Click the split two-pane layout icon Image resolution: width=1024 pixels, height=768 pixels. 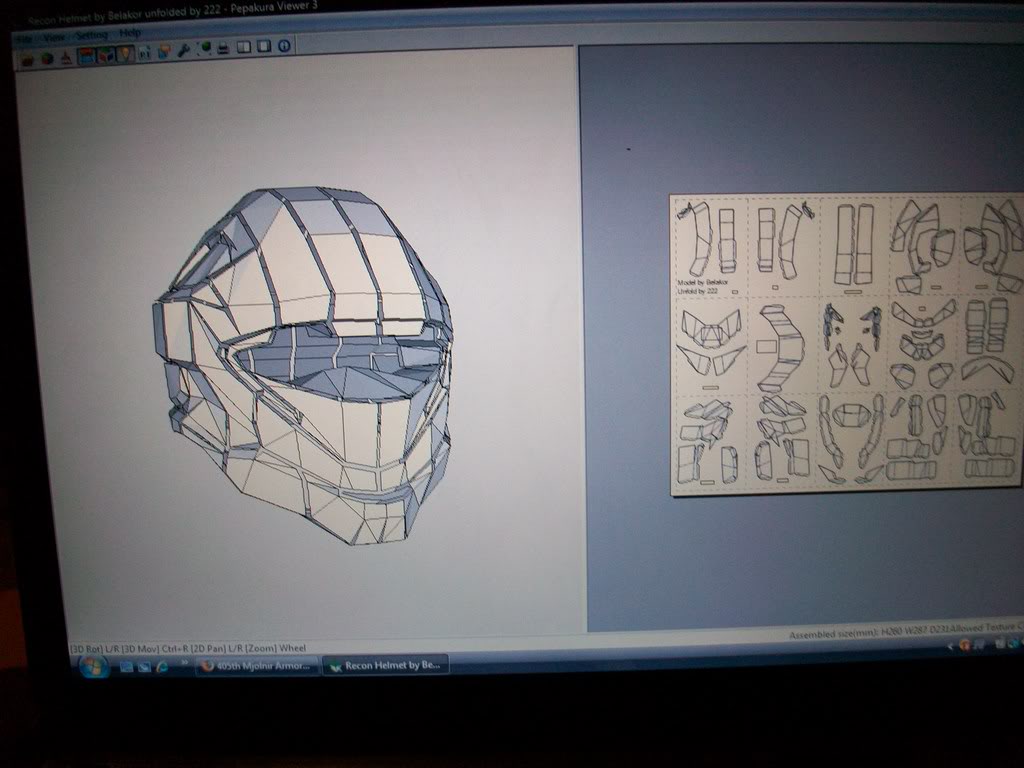[x=244, y=47]
